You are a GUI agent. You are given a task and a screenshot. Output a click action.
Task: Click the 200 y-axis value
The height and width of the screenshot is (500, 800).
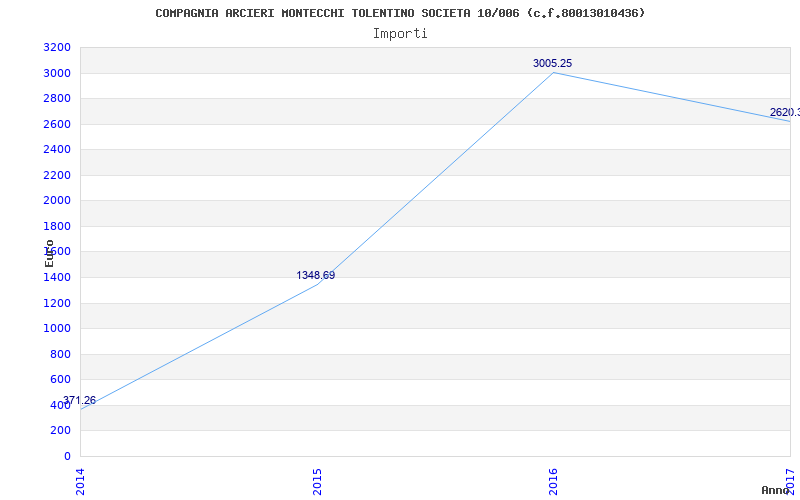[x=61, y=431]
